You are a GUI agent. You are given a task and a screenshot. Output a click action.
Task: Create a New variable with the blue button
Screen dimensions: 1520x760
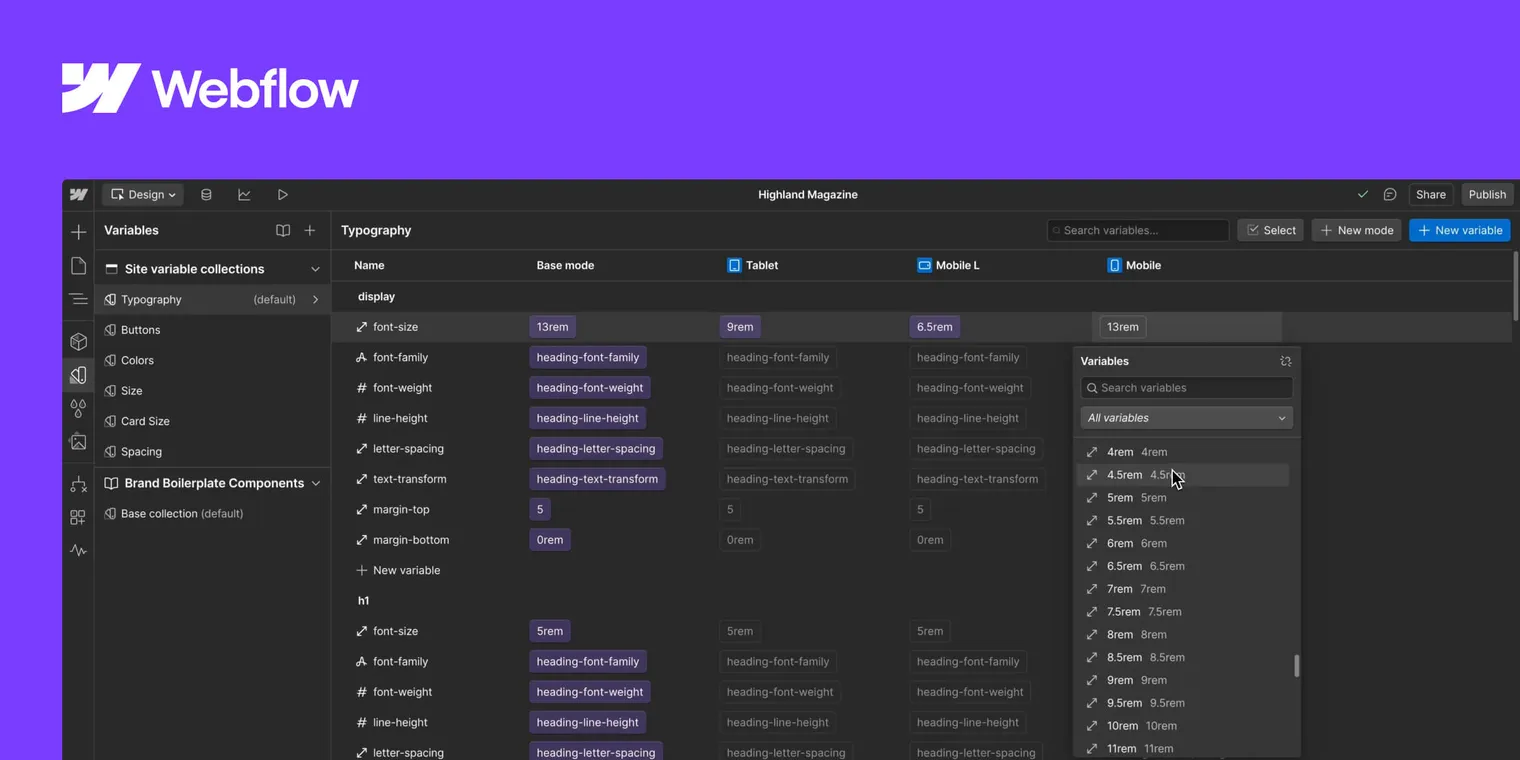[1459, 230]
